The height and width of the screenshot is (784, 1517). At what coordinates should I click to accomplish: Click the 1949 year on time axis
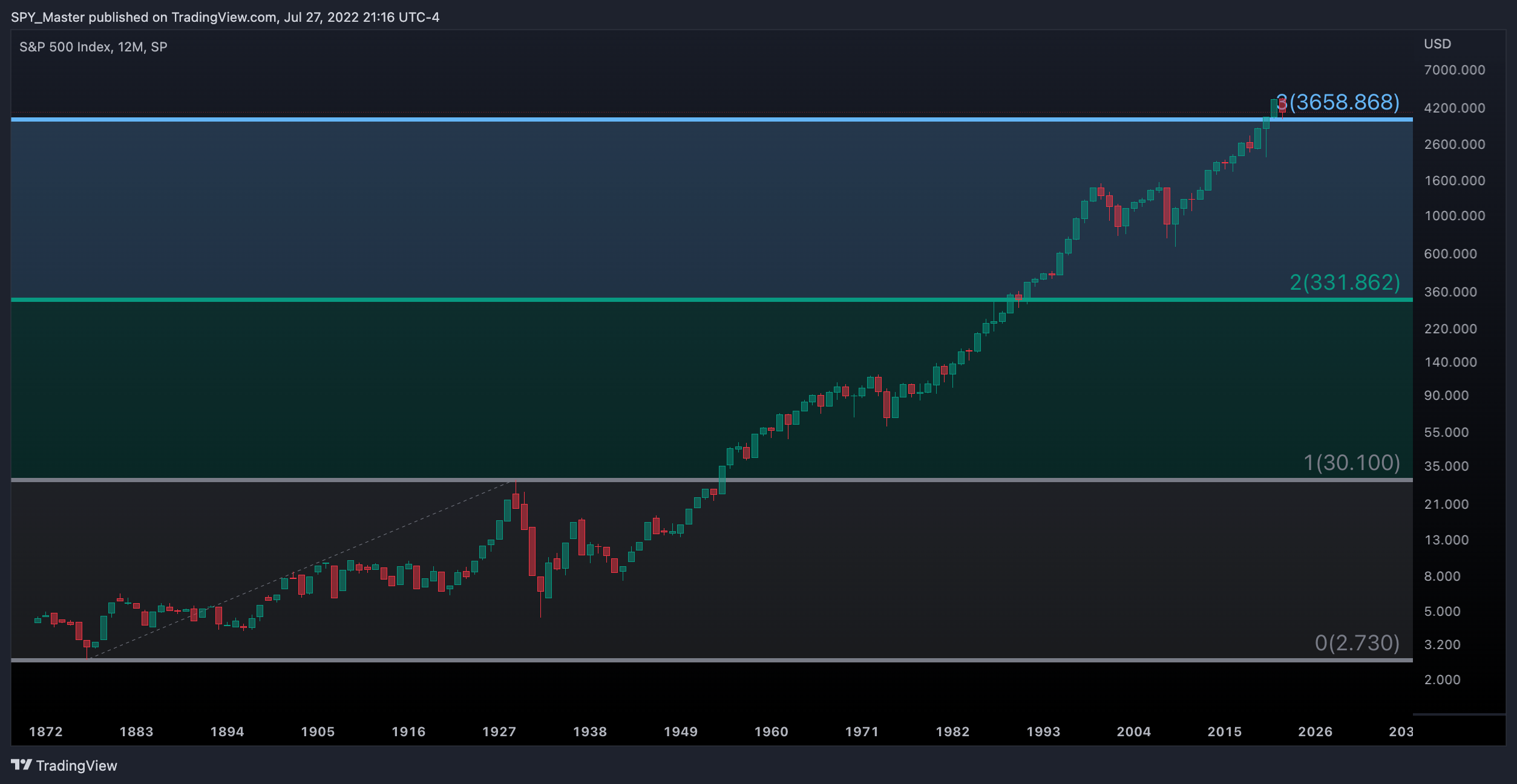(x=681, y=732)
